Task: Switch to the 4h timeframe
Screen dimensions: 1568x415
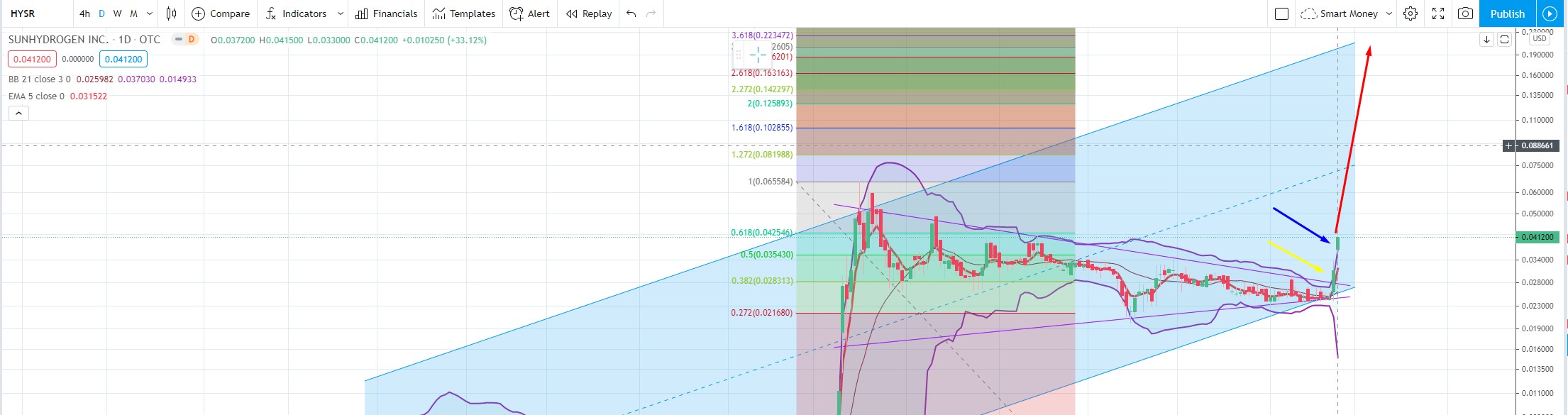Action: 84,13
